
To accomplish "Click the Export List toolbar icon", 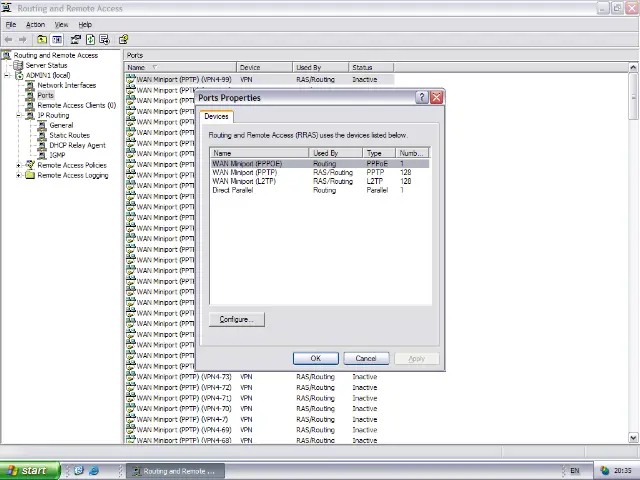I will (x=104, y=40).
